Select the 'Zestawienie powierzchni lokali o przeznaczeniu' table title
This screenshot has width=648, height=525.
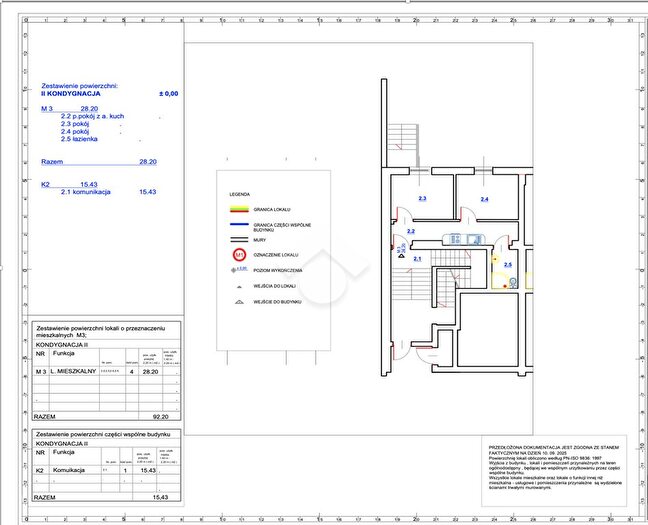point(100,329)
